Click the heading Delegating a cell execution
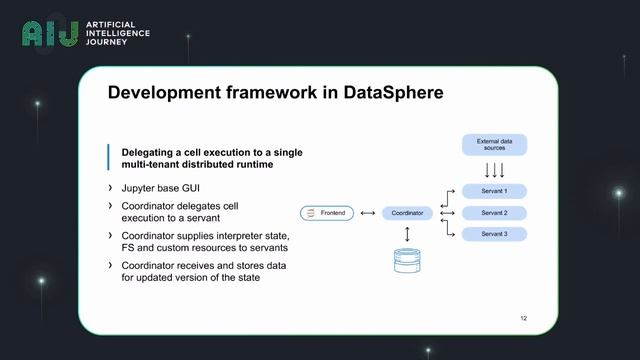 [x=212, y=158]
